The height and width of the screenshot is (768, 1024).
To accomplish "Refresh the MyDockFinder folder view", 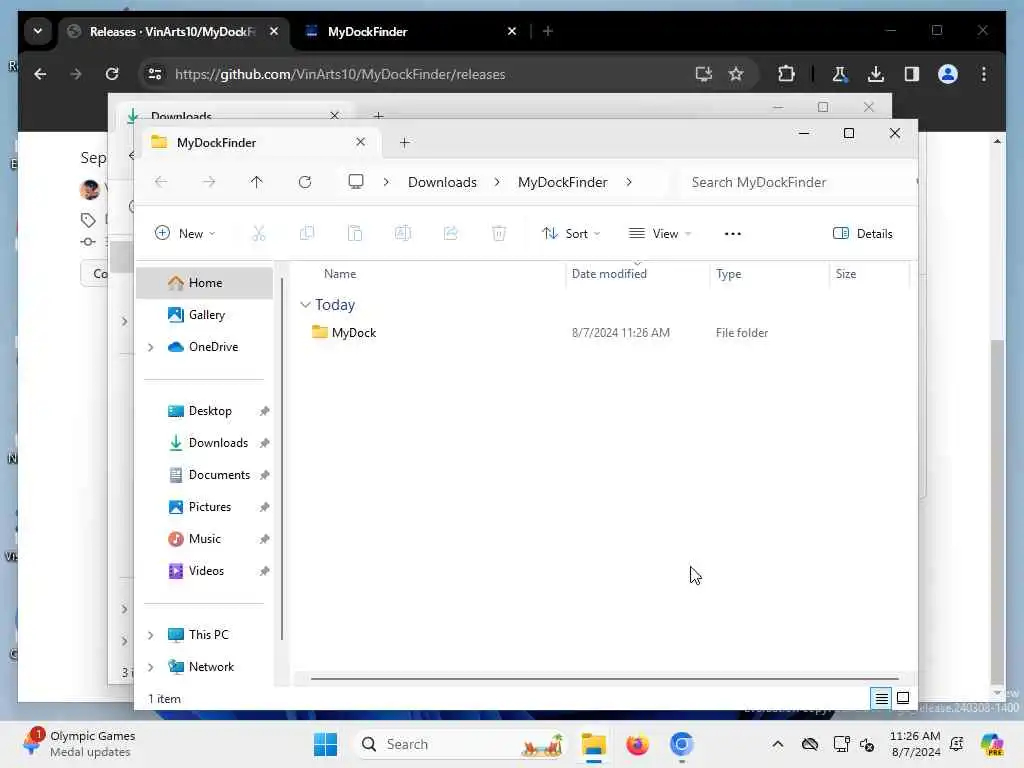I will [x=305, y=182].
